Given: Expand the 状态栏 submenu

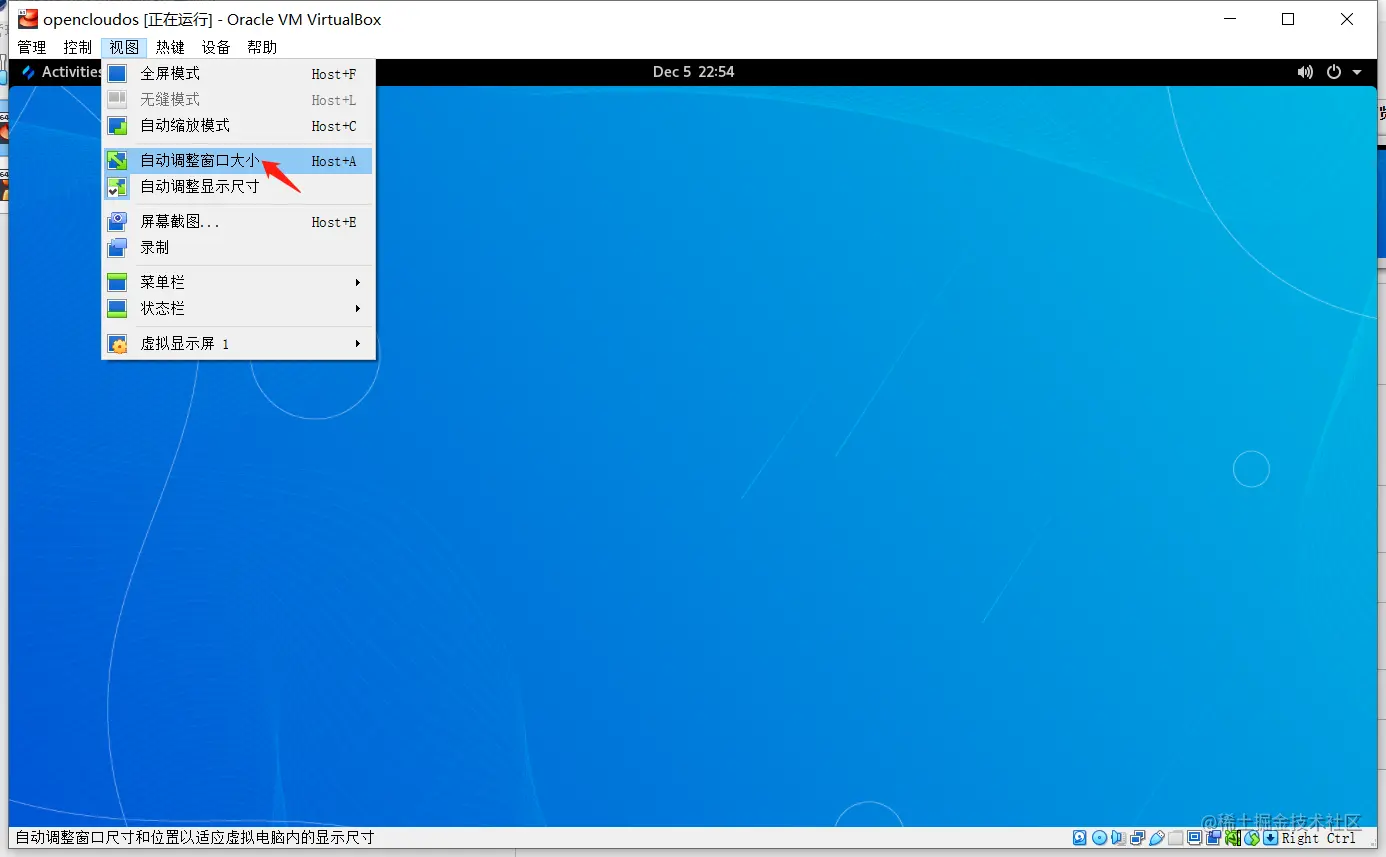Looking at the screenshot, I should pos(238,308).
